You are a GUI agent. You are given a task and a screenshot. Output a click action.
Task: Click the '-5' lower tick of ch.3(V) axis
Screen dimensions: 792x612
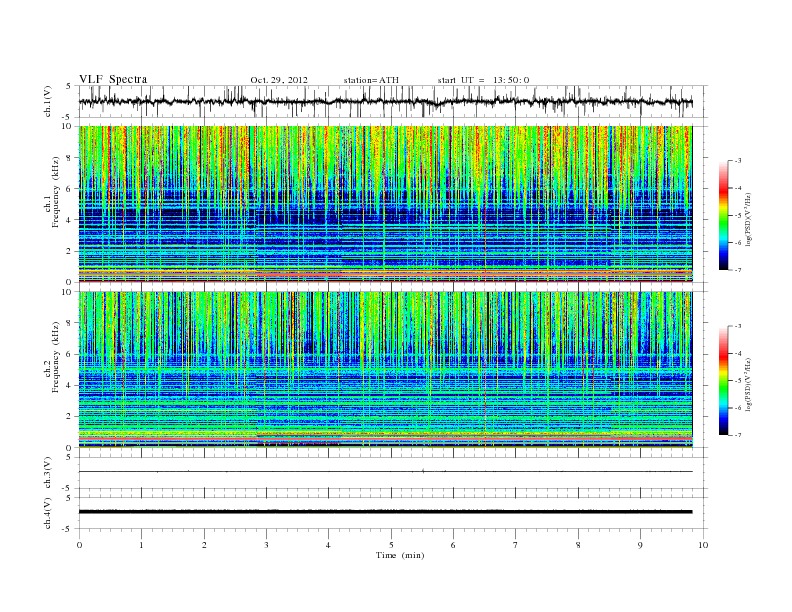point(68,488)
